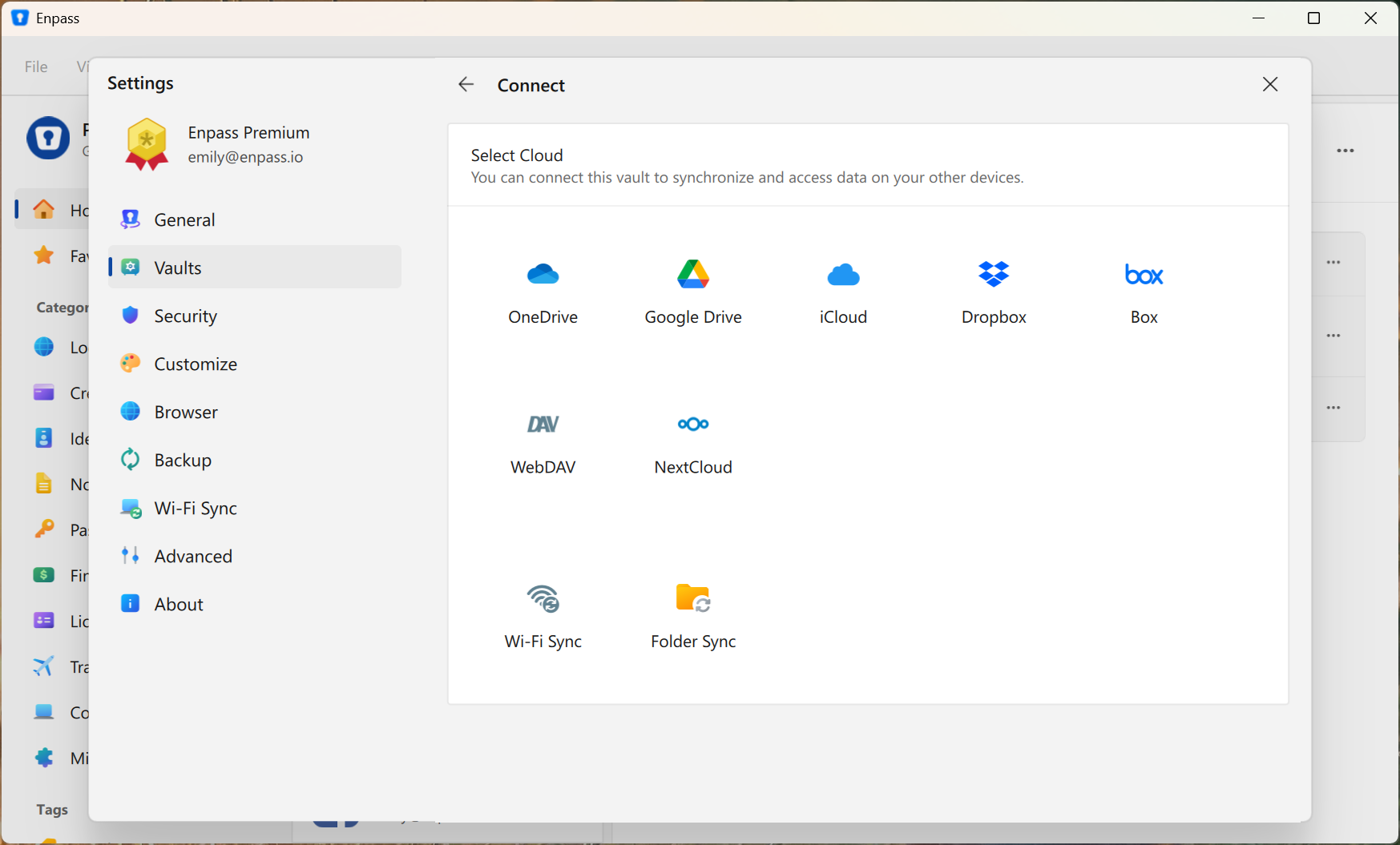Select the WebDAV icon
The height and width of the screenshot is (845, 1400).
click(543, 424)
